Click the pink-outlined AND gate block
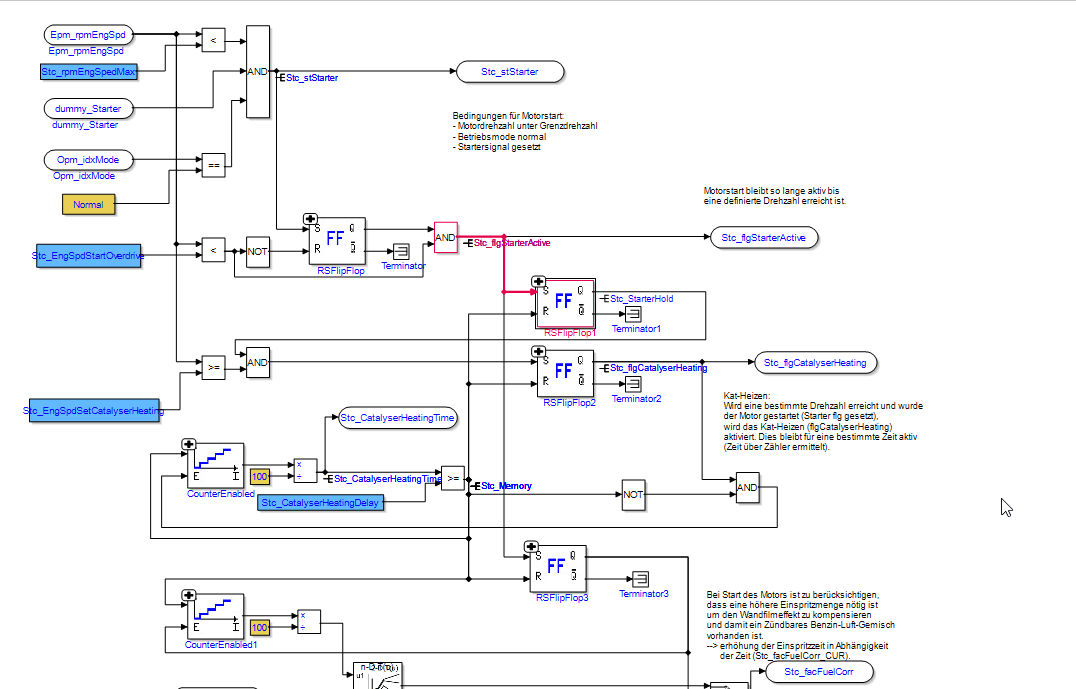 click(445, 238)
